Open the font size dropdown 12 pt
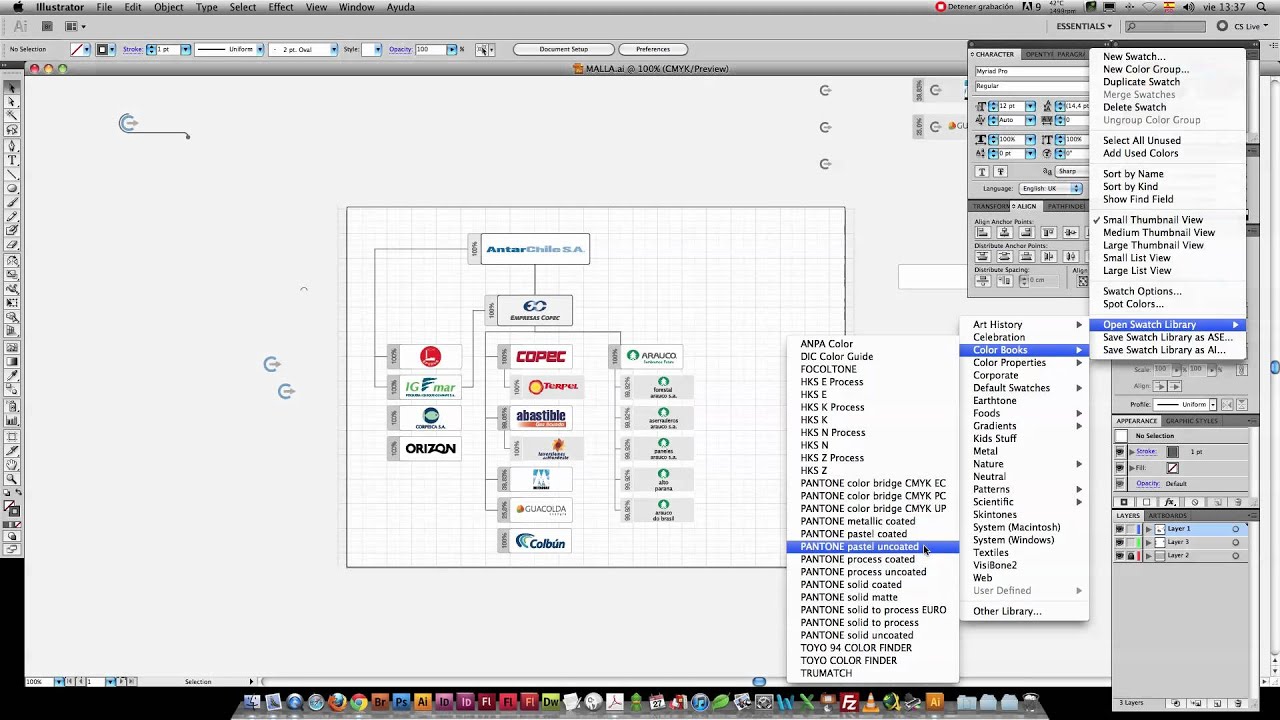1280x720 pixels. (1029, 106)
